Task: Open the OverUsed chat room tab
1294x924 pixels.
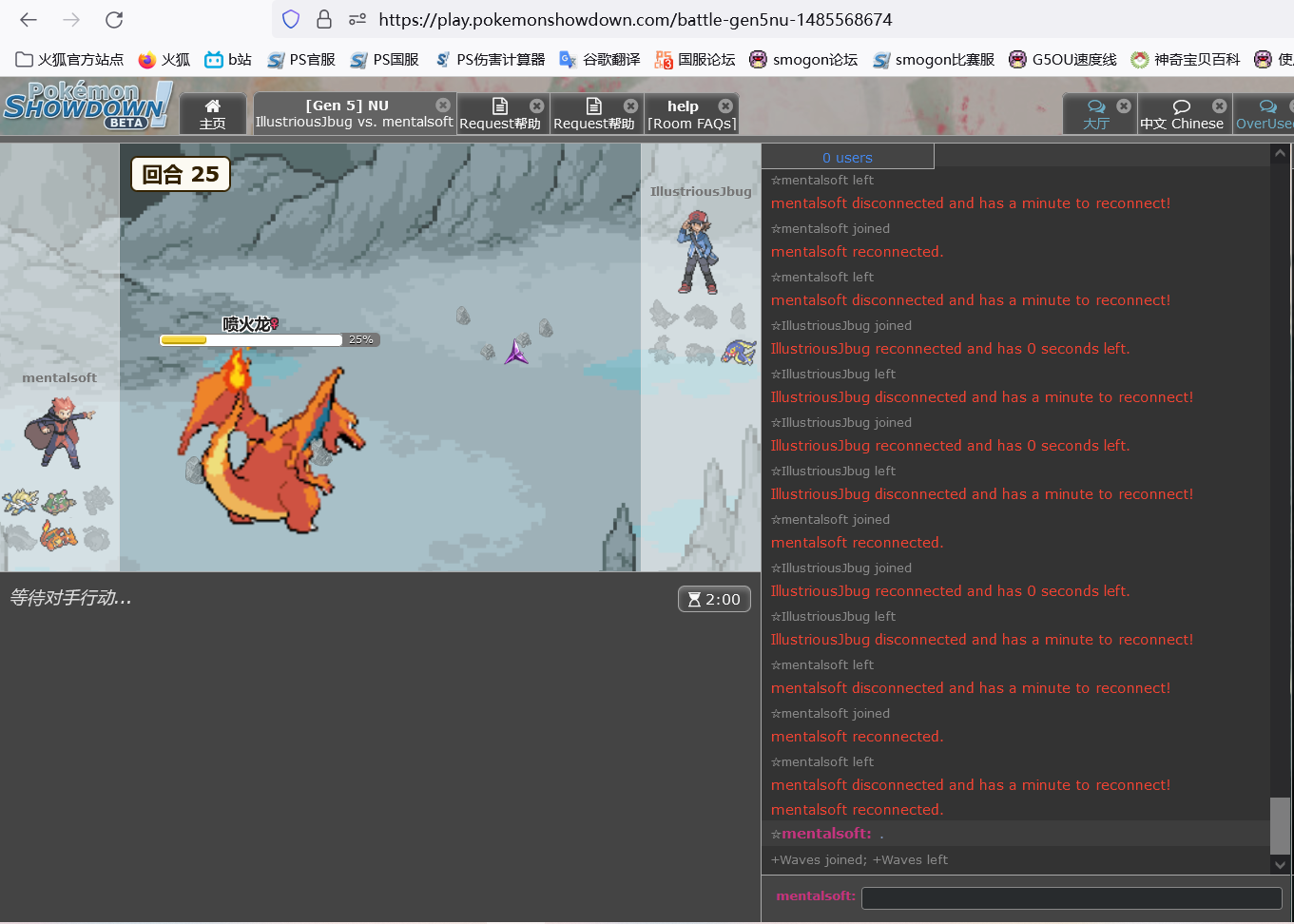Action: pyautogui.click(x=1264, y=113)
